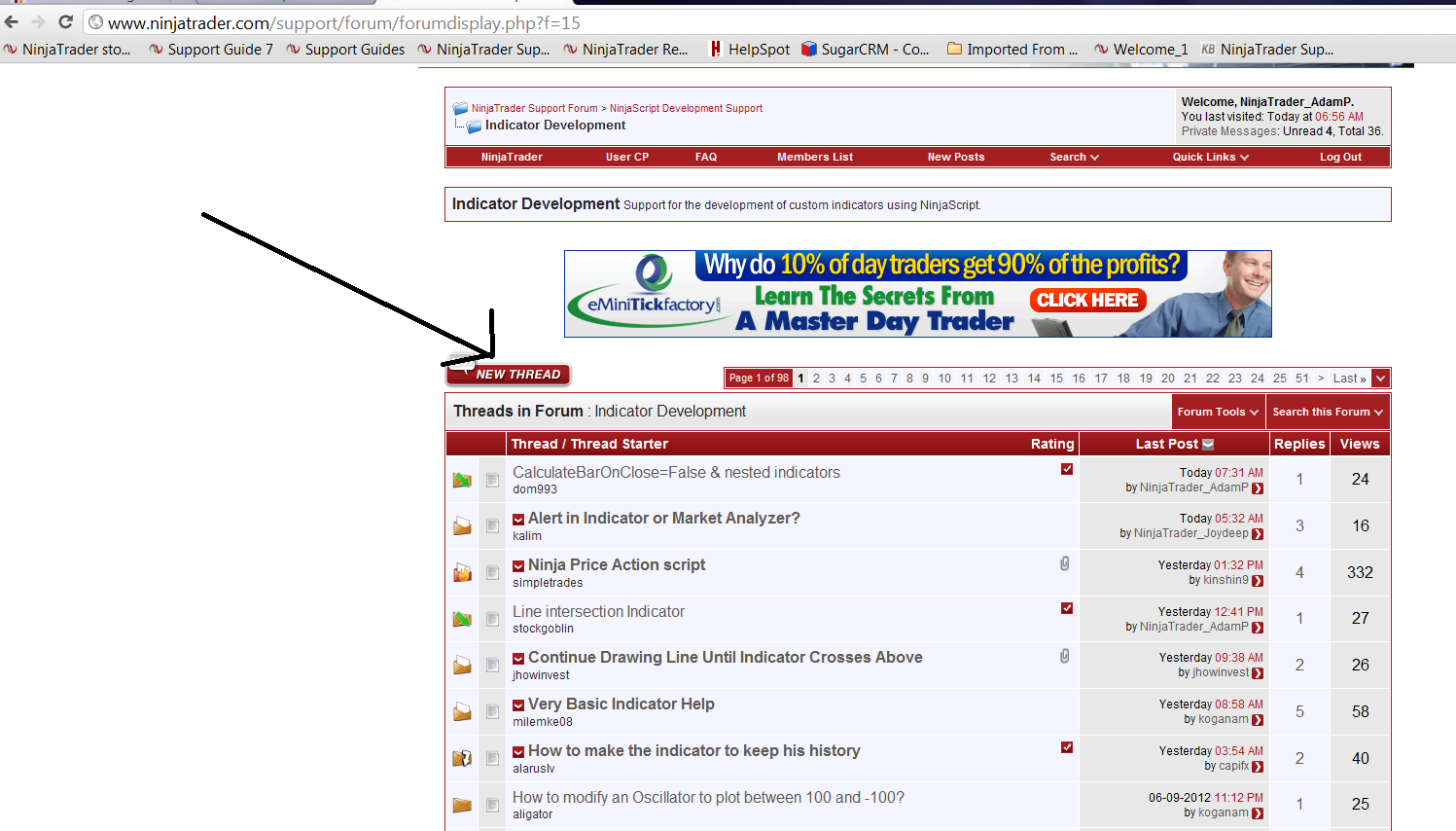Viewport: 1456px width, 831px height.
Task: Open User CP in navigation bar
Action: 627,157
